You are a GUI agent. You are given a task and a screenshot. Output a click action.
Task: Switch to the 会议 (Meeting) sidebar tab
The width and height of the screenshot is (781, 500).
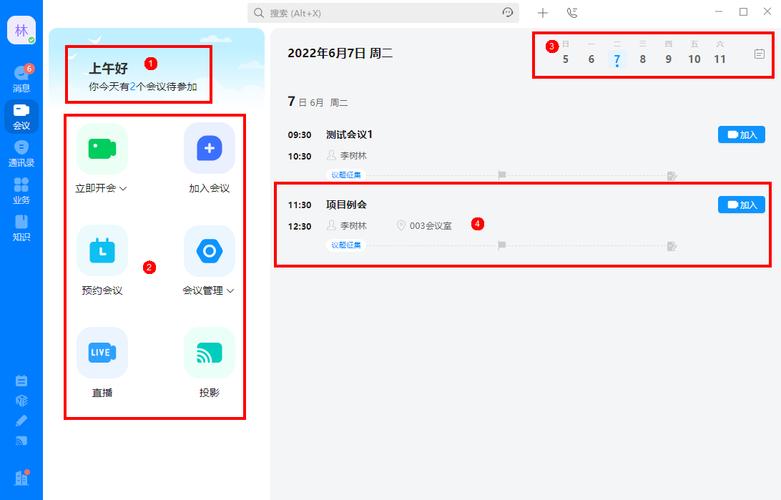[x=21, y=115]
